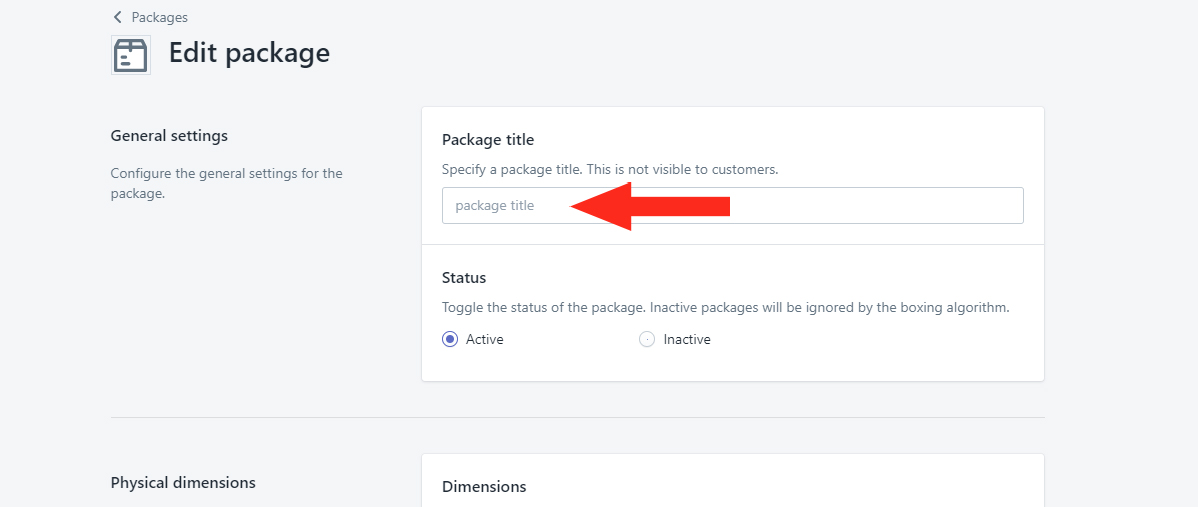Viewport: 1198px width, 507px height.
Task: Go back to the Packages page link
Action: pos(160,17)
